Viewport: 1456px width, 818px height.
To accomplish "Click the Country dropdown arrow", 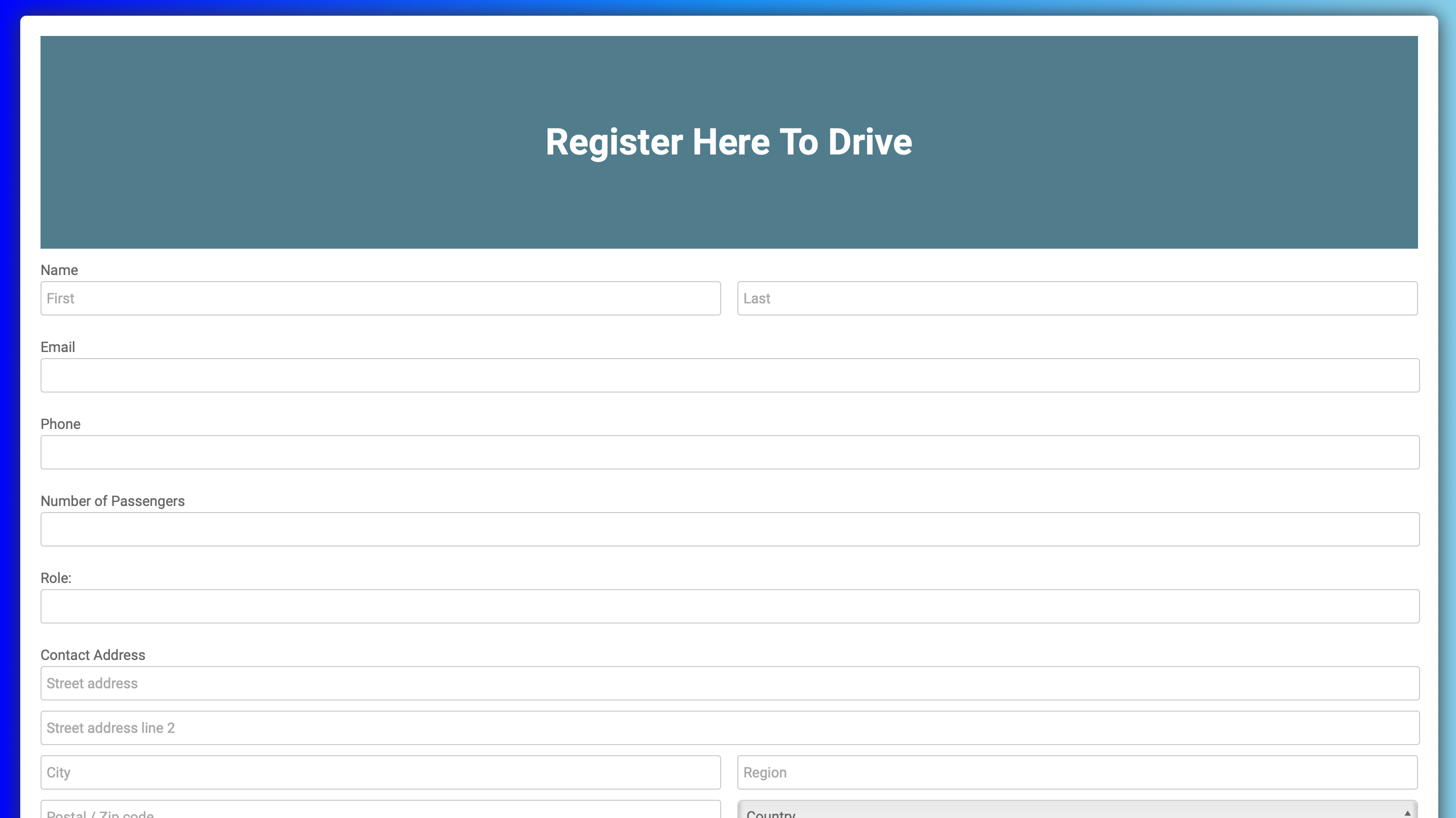I will (1407, 813).
